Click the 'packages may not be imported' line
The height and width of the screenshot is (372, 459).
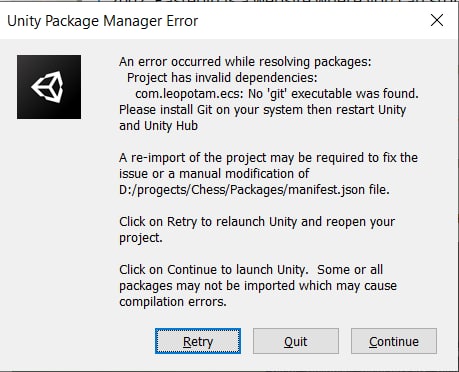pyautogui.click(x=258, y=286)
